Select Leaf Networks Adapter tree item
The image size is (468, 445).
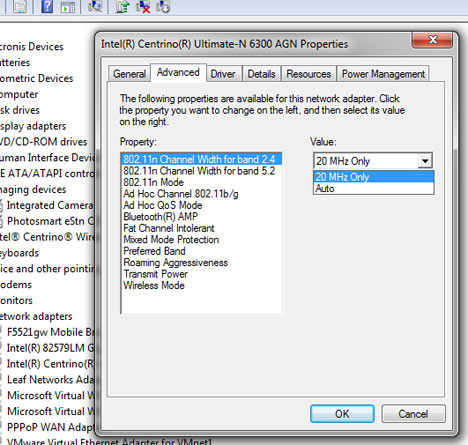click(x=51, y=379)
